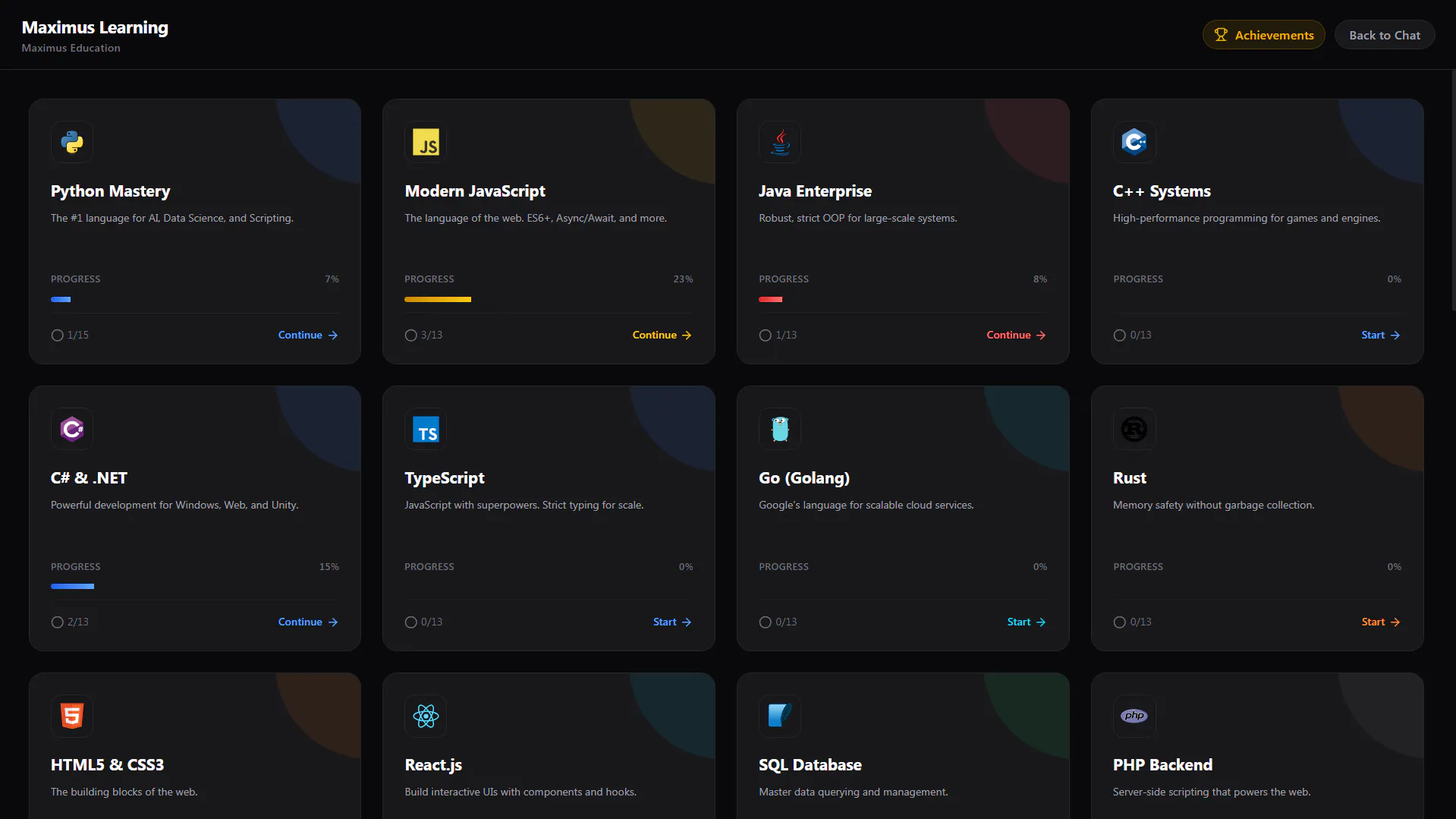This screenshot has height=819, width=1456.
Task: Click the lesson circle icon beside 2/13
Action: click(x=57, y=622)
